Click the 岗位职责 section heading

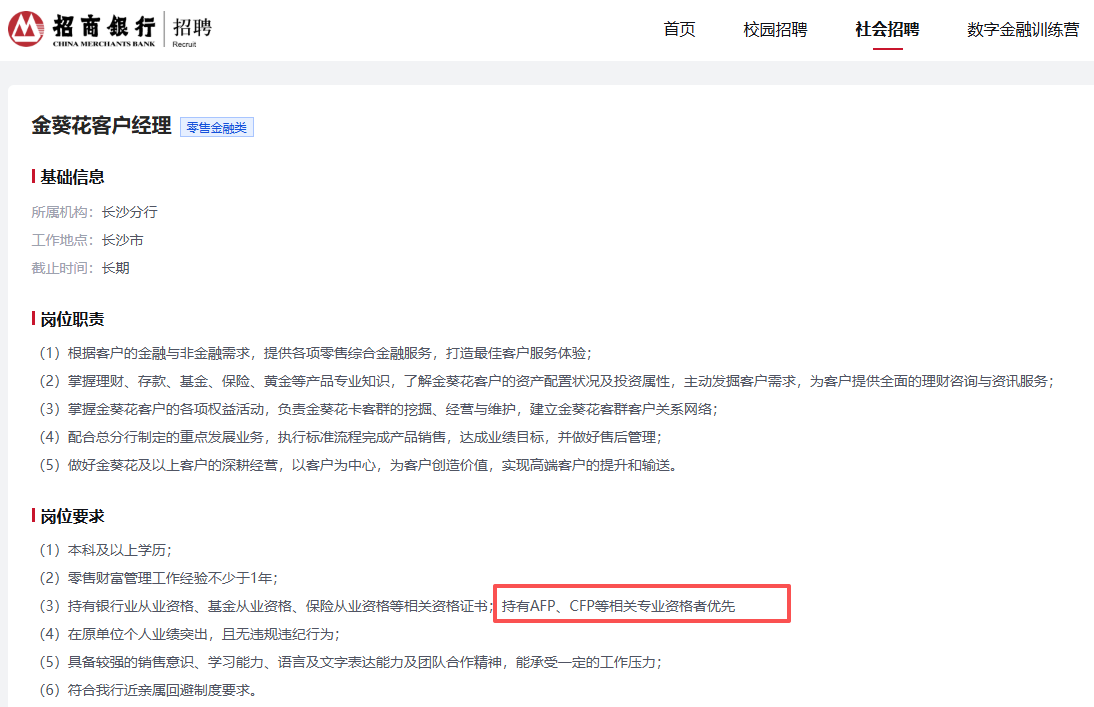point(72,319)
